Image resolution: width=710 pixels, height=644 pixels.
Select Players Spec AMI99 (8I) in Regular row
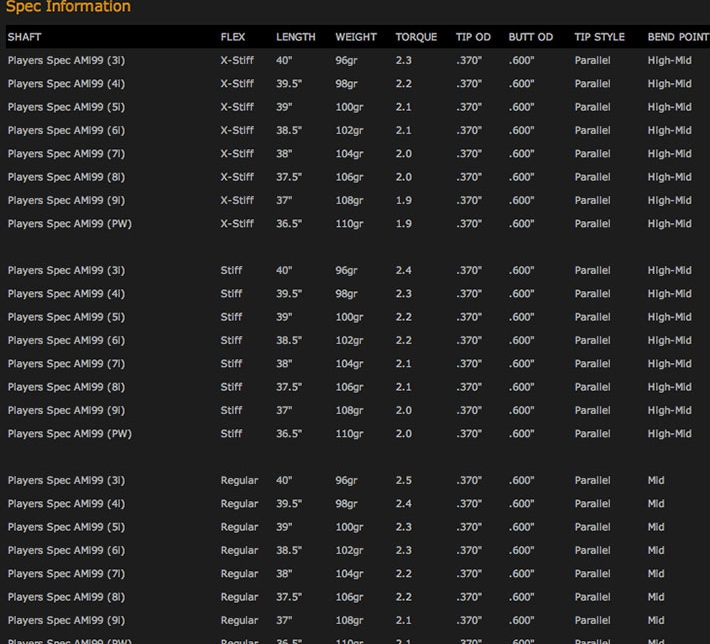(66, 597)
